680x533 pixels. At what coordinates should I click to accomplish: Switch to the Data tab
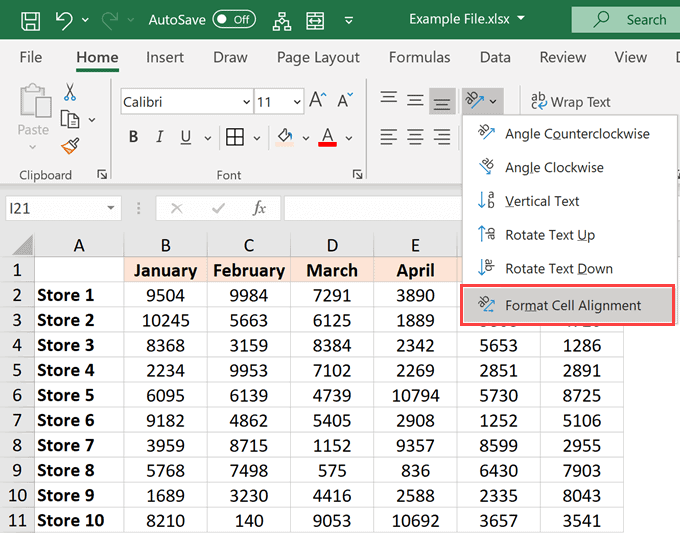[x=495, y=57]
